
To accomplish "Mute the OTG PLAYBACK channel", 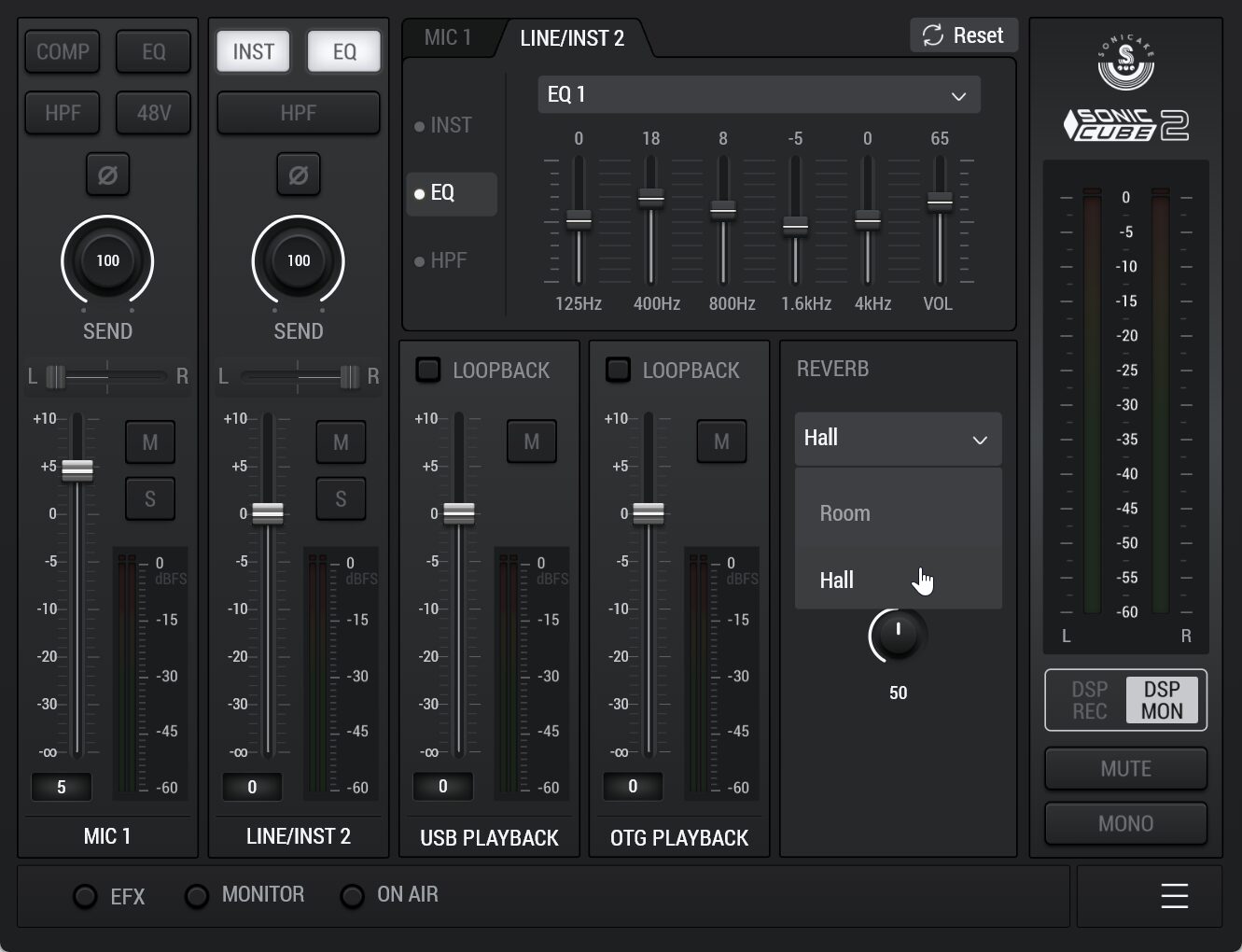I will (721, 441).
